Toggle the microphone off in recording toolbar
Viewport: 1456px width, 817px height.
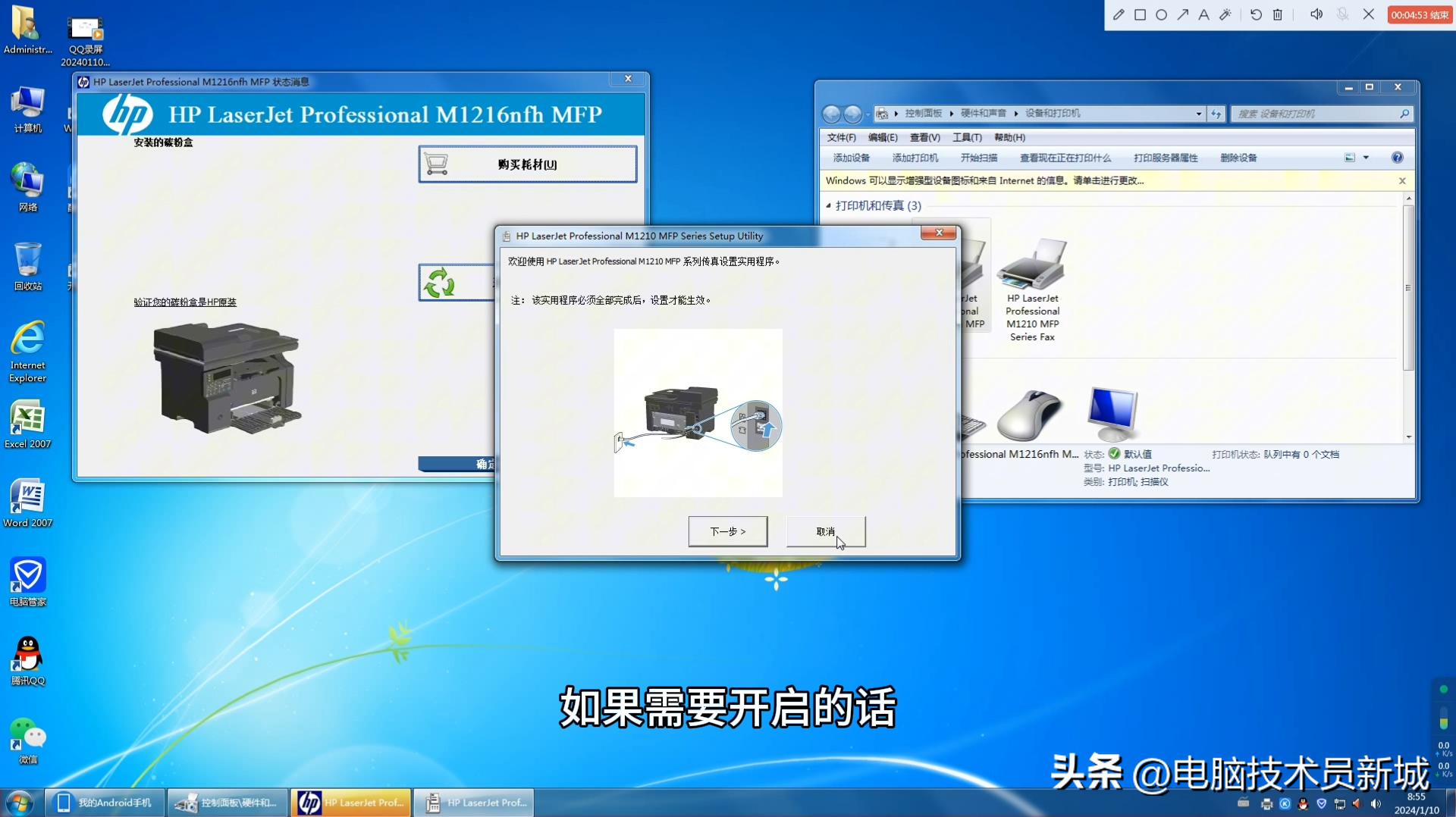tap(1342, 14)
